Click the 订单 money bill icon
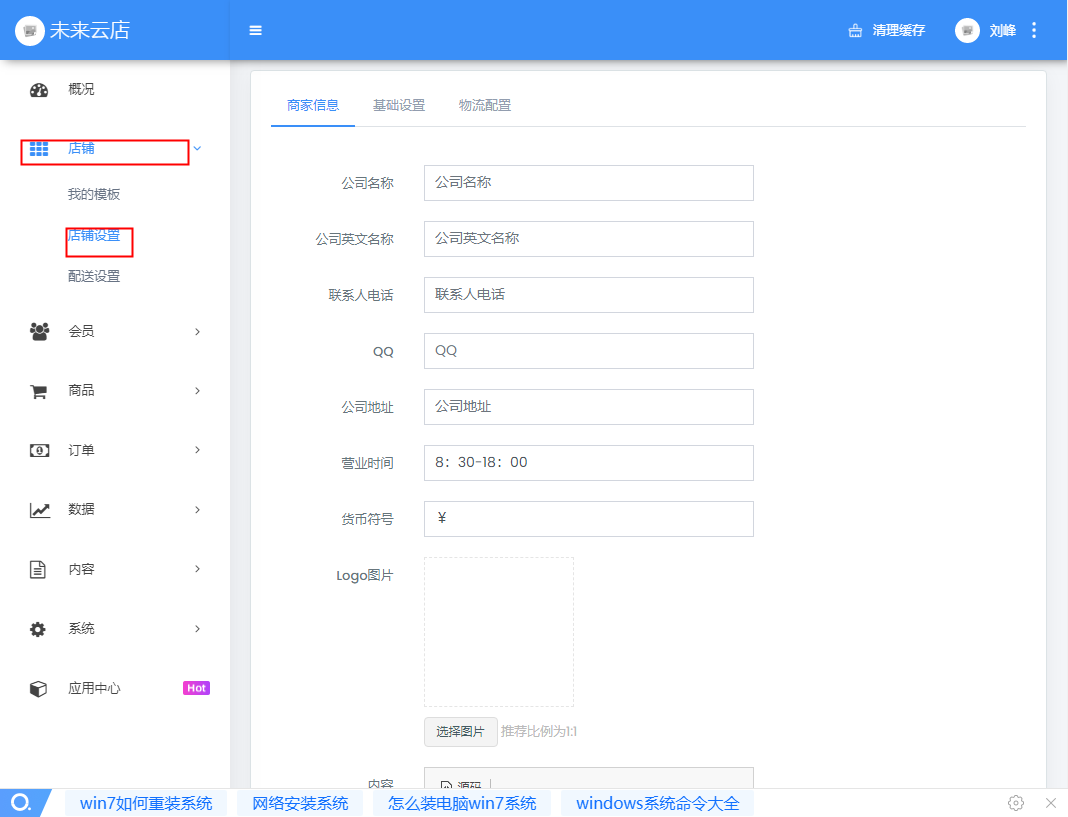1068x817 pixels. [39, 451]
